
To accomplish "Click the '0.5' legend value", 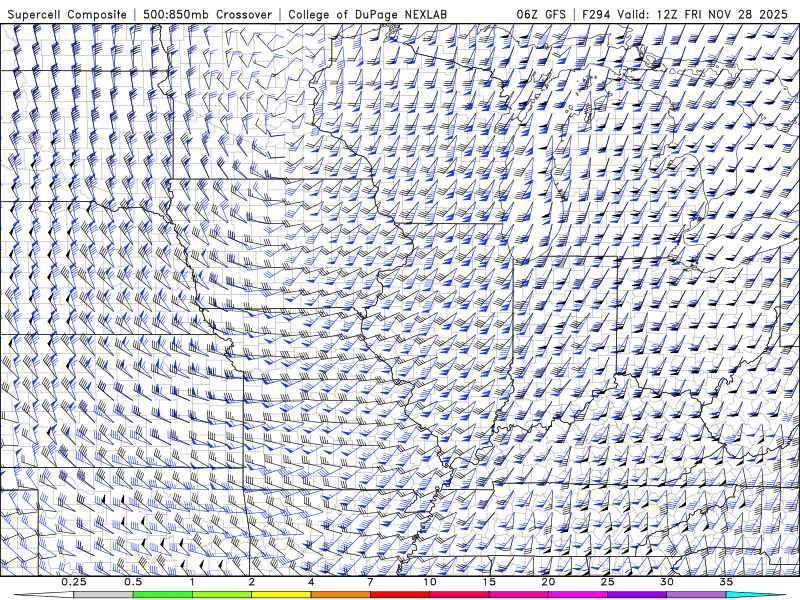I will tap(133, 582).
